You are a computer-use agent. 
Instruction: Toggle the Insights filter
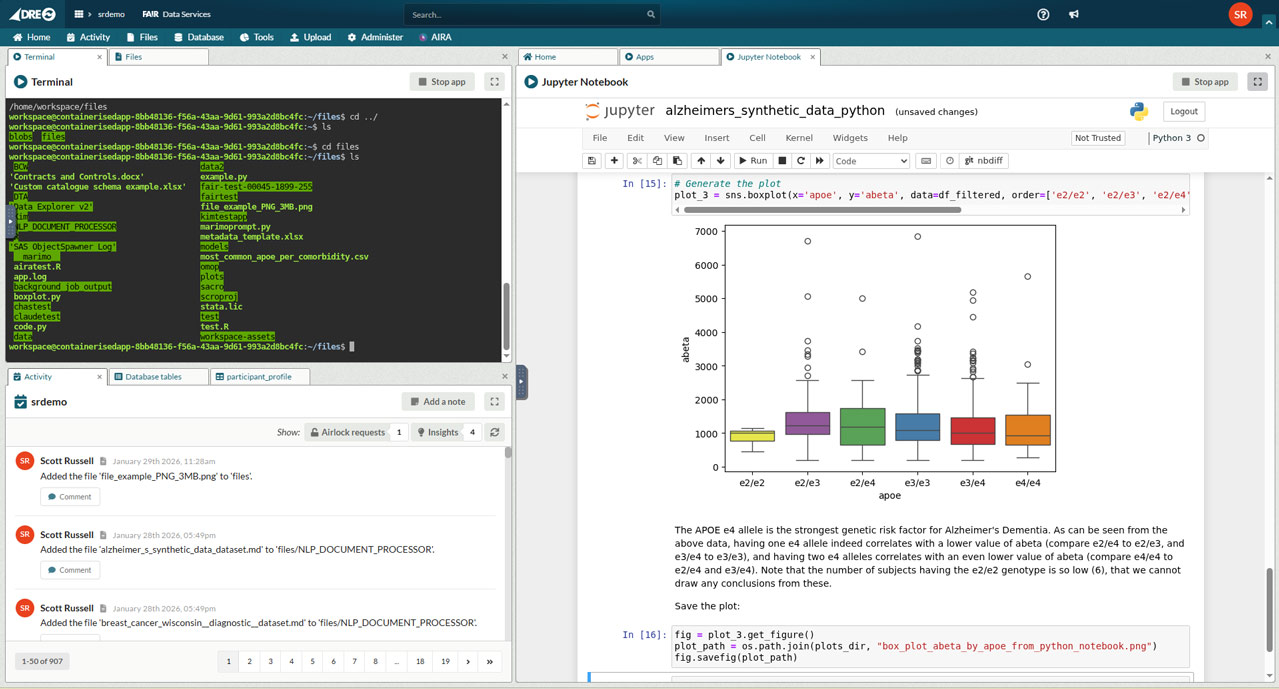point(437,432)
